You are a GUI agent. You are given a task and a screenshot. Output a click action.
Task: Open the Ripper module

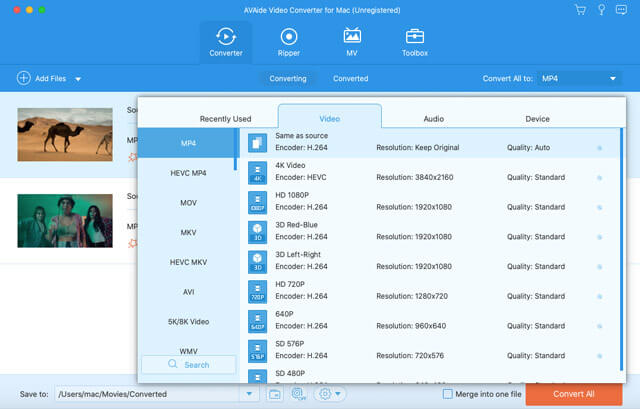(x=289, y=42)
